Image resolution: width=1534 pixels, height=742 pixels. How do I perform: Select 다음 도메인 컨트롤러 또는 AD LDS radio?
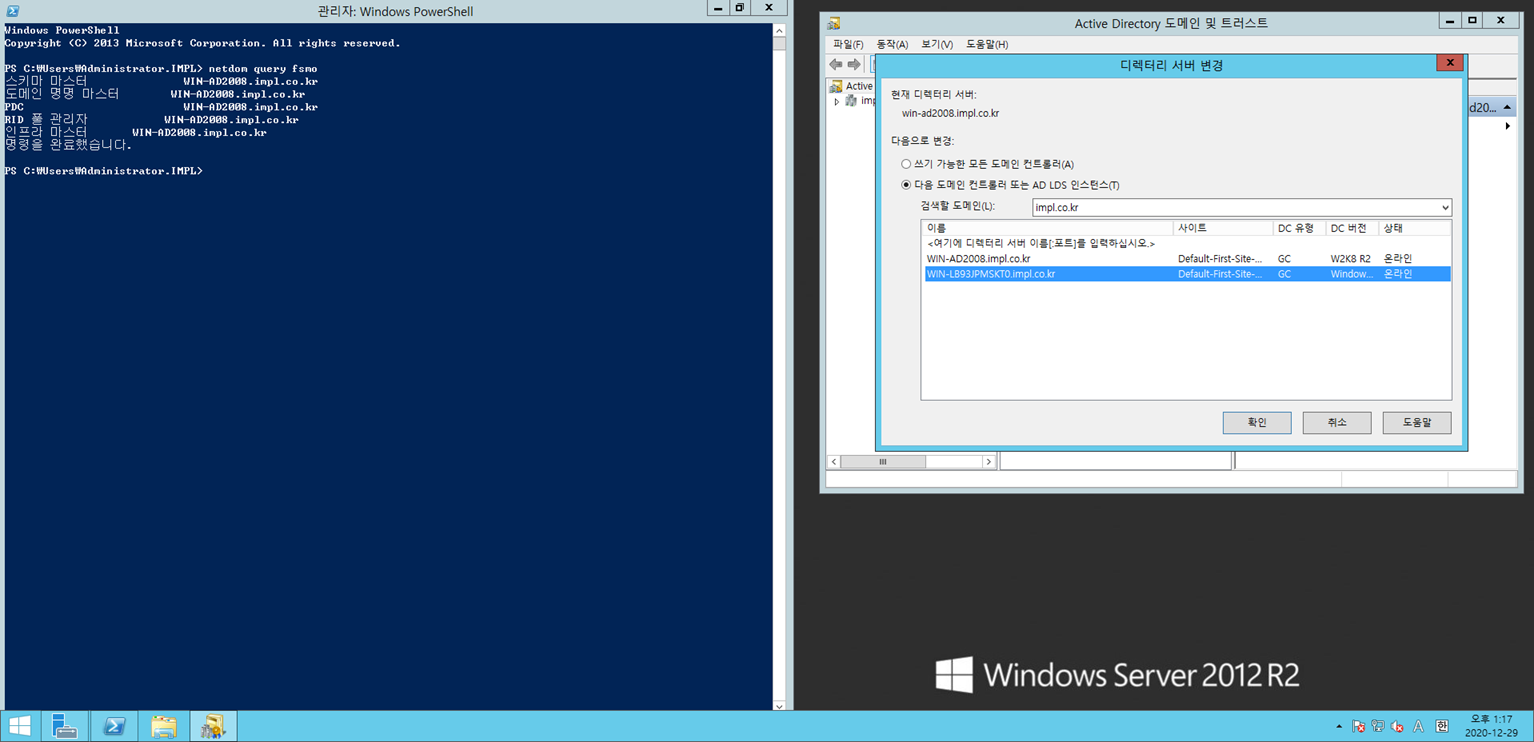pos(906,185)
